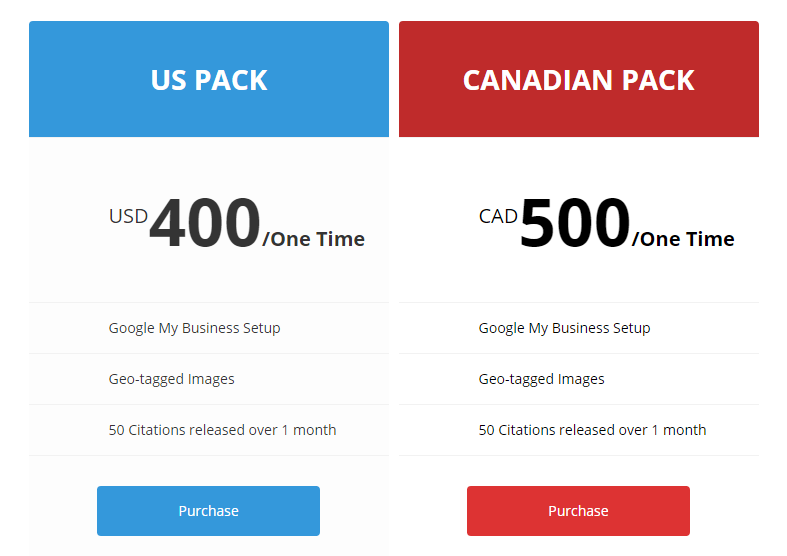Image resolution: width=787 pixels, height=556 pixels.
Task: Click '/One Time' text in the US pack
Action: tap(314, 239)
